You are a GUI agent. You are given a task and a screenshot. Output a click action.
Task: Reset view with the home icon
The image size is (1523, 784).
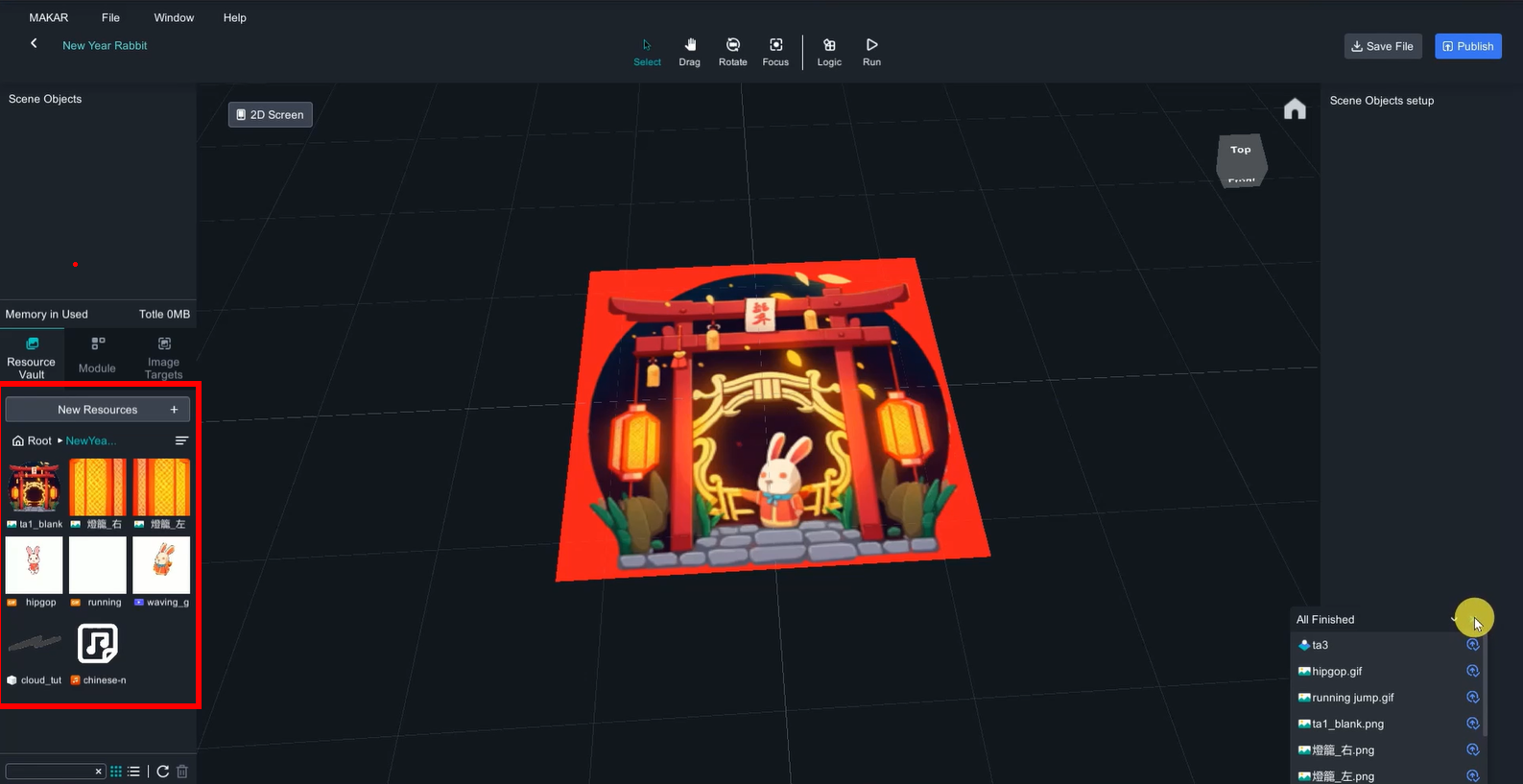pos(1295,109)
